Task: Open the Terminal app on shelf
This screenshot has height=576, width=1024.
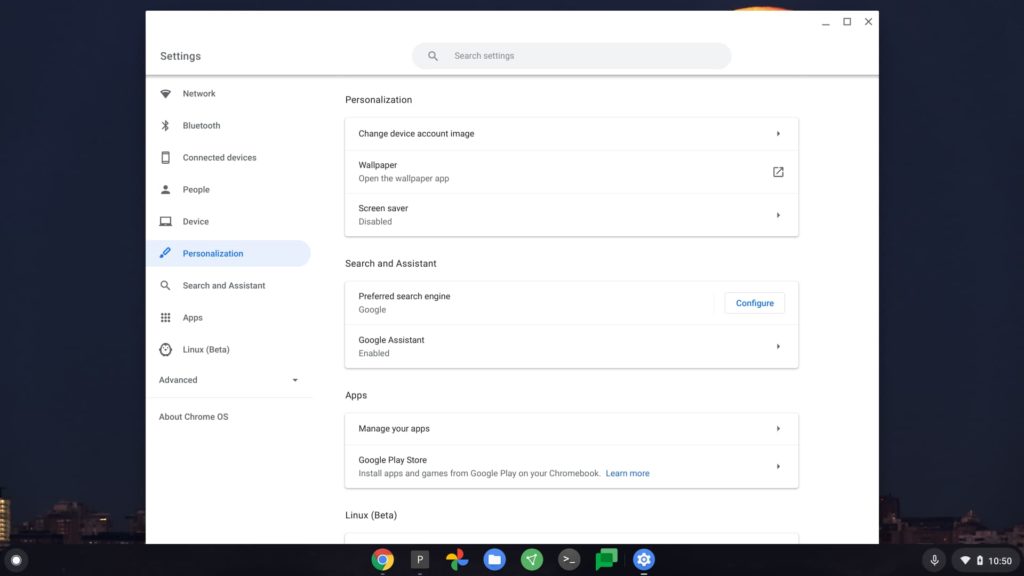Action: click(x=569, y=560)
